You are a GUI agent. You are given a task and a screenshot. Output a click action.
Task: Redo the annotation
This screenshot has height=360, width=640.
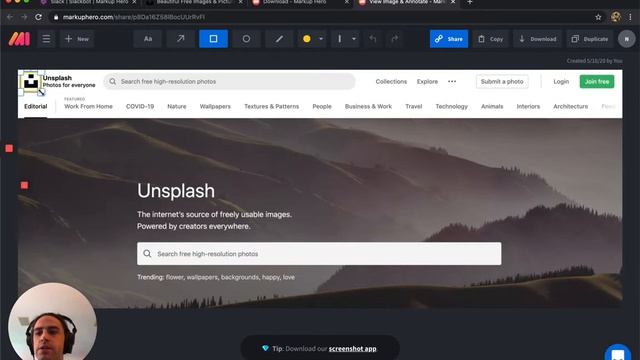coord(394,39)
